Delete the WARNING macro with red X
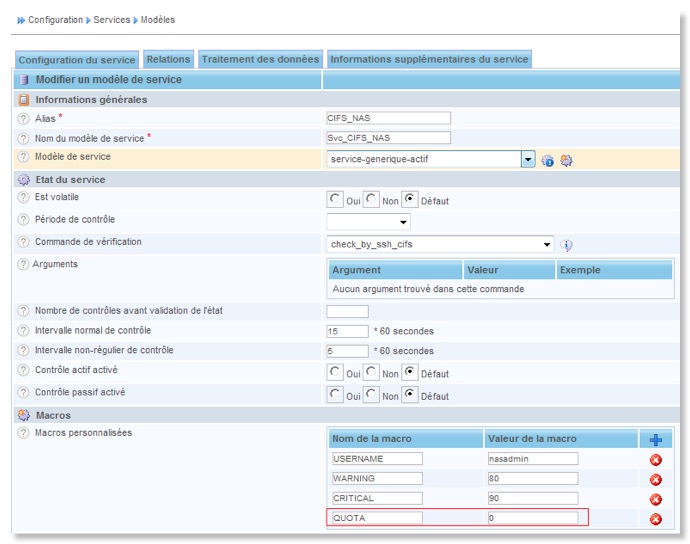 [656, 479]
